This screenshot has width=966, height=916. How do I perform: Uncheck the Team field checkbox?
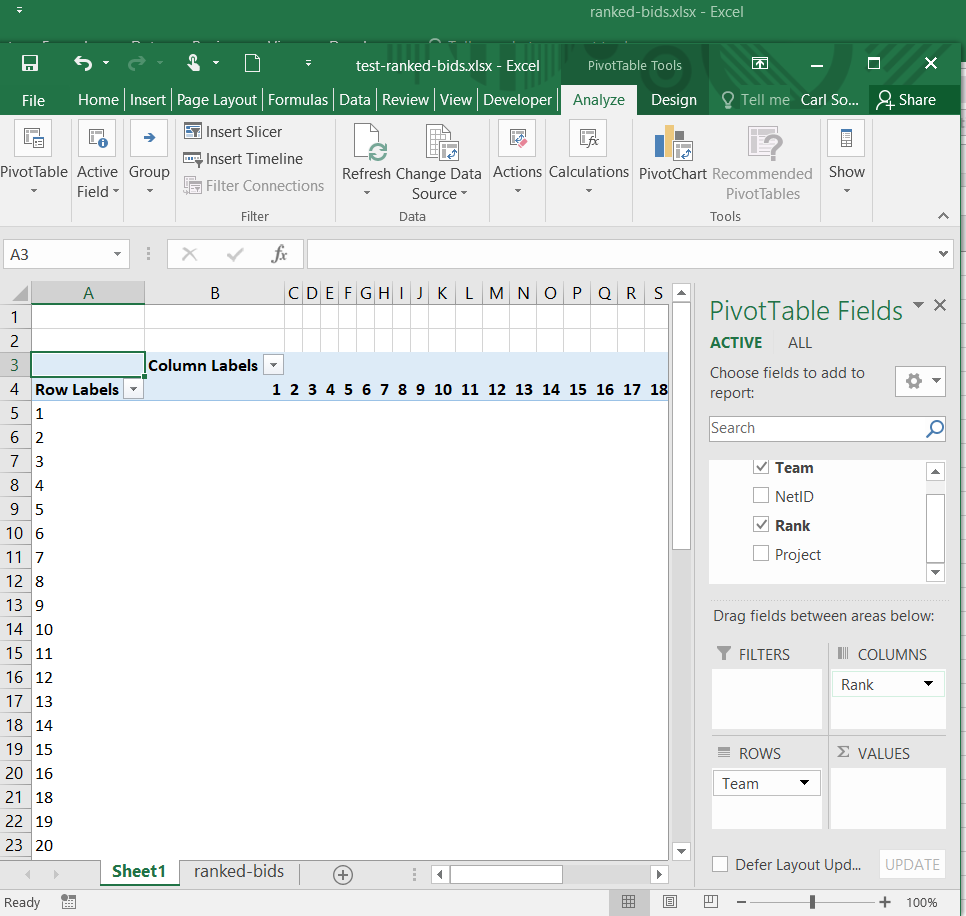tap(761, 467)
